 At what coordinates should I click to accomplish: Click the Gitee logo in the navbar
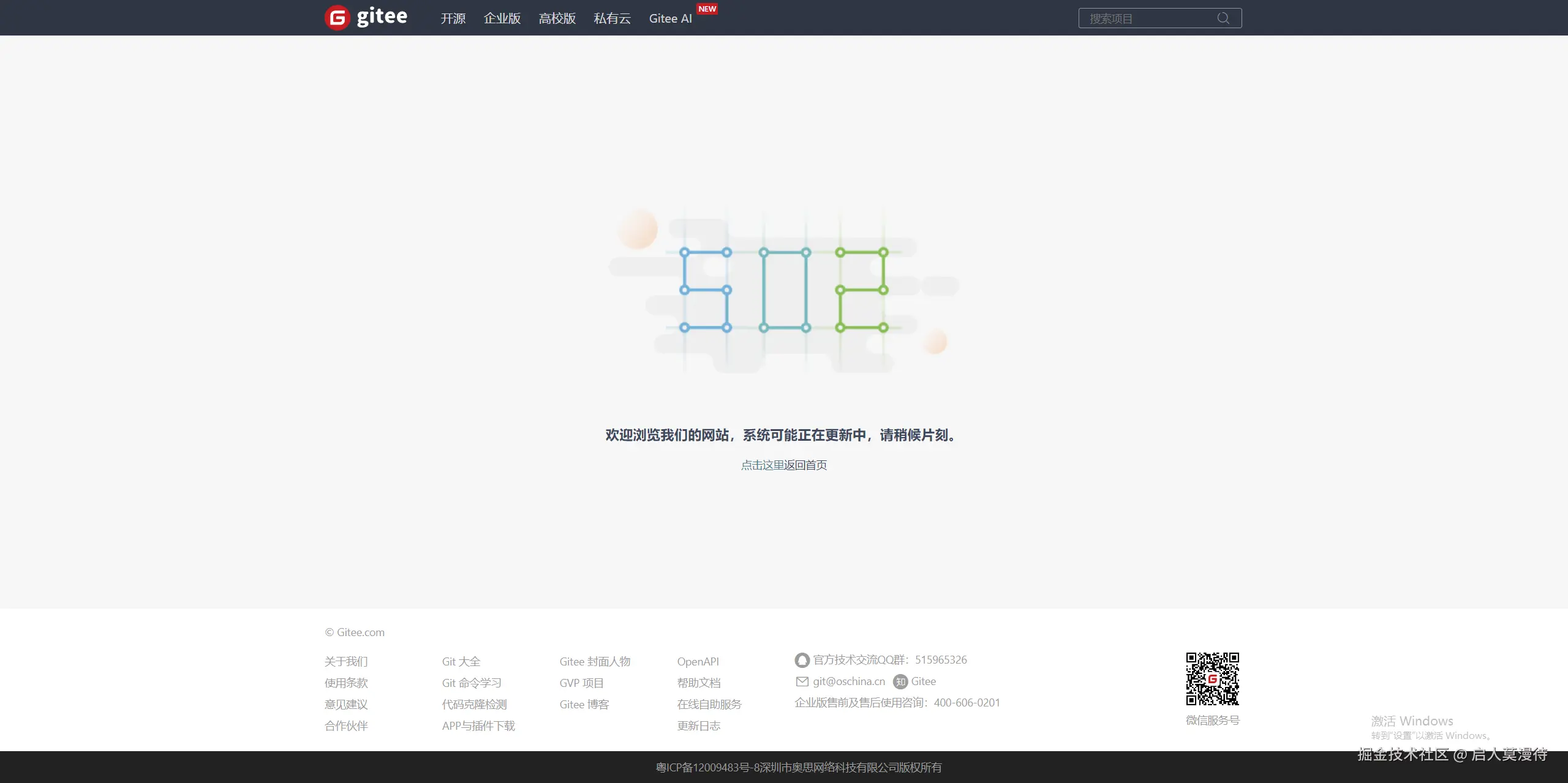[366, 18]
